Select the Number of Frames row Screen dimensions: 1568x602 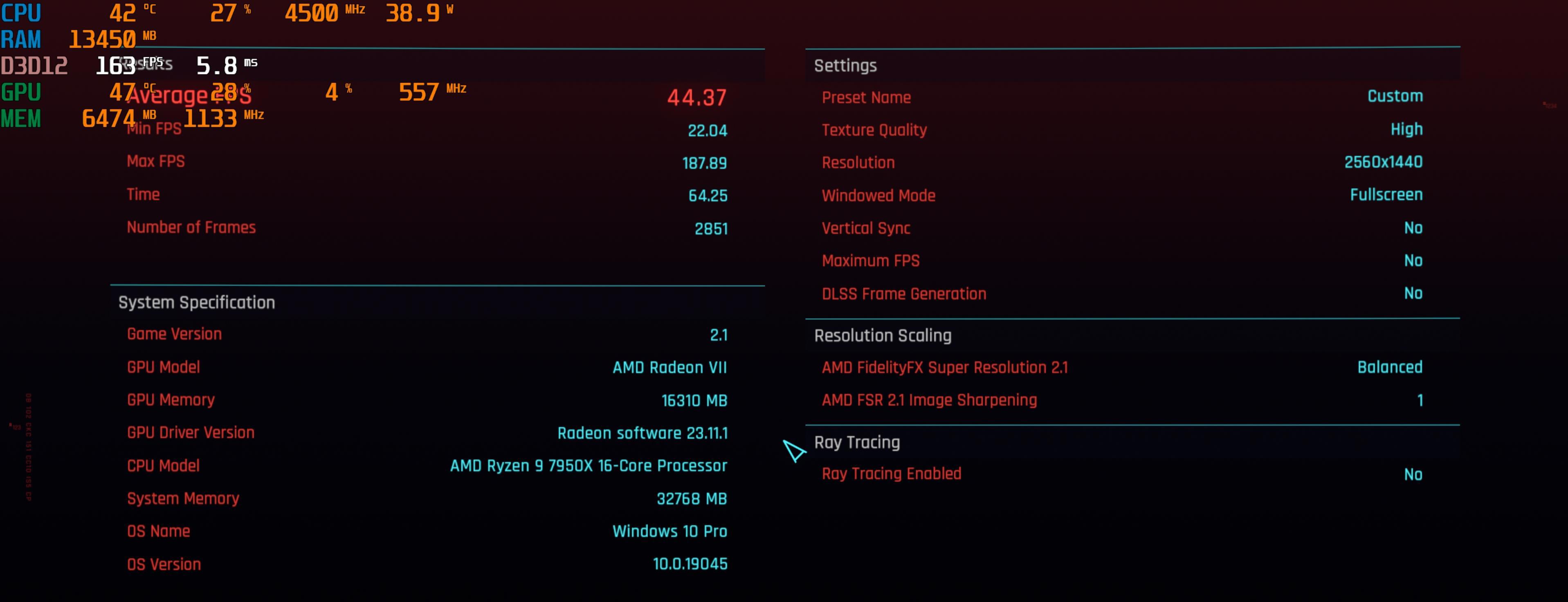tap(426, 228)
